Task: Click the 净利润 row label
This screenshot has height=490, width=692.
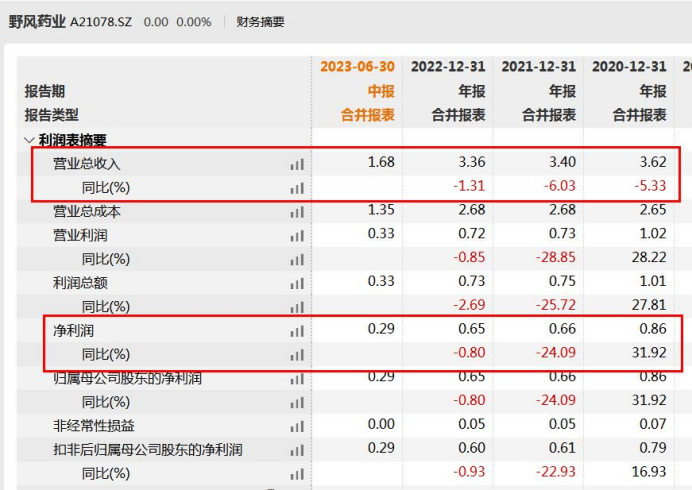Action: 73,331
